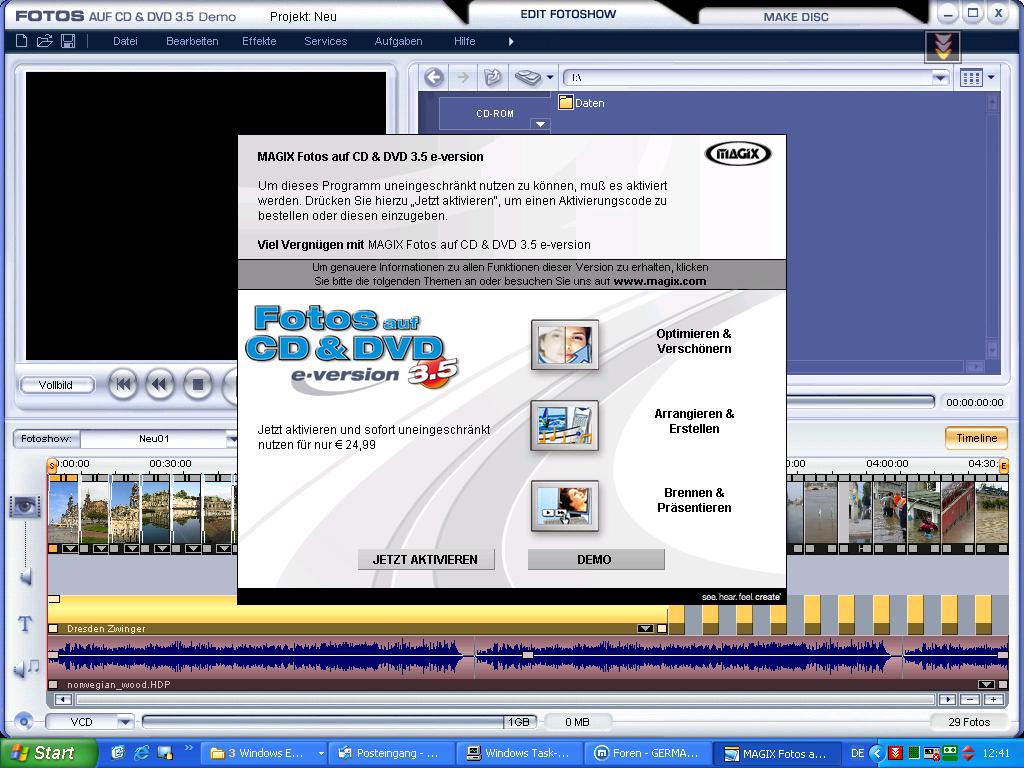Click the timeline horizontal scrollbar
The height and width of the screenshot is (768, 1024).
coord(505,699)
